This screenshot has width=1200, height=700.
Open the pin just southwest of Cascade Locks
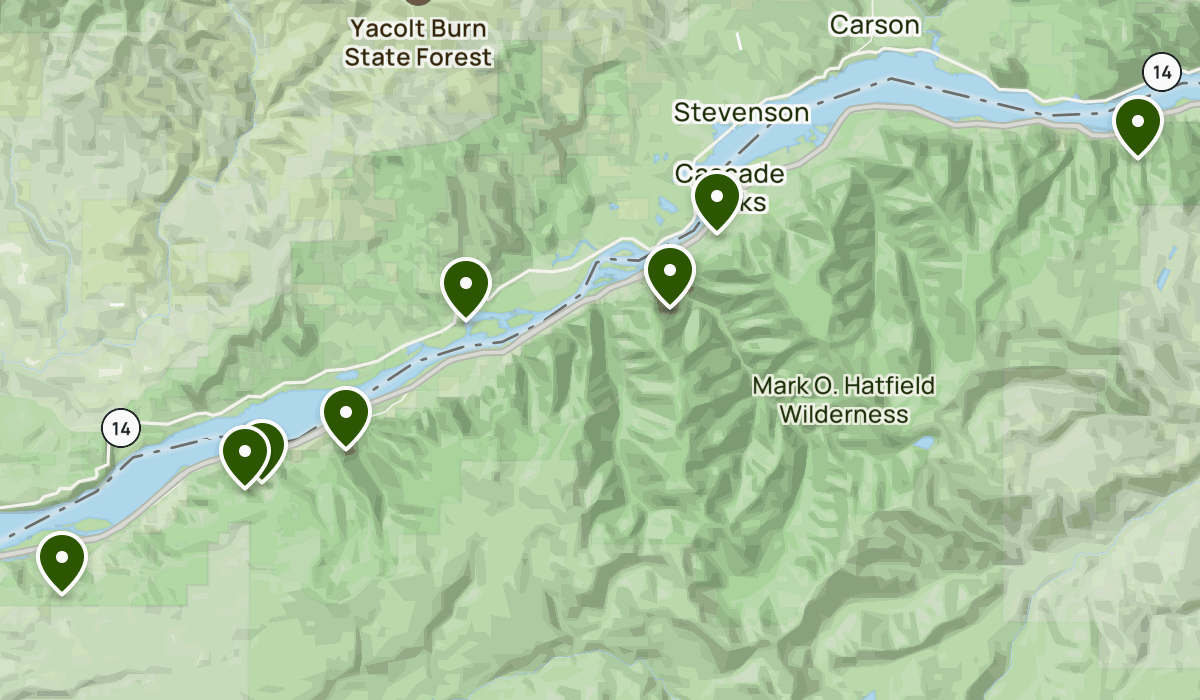point(670,274)
